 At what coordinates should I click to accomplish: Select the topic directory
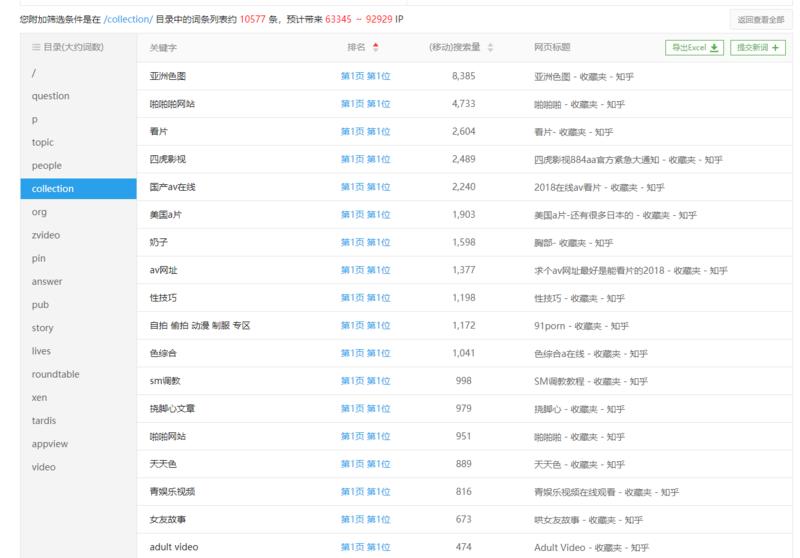tap(42, 142)
